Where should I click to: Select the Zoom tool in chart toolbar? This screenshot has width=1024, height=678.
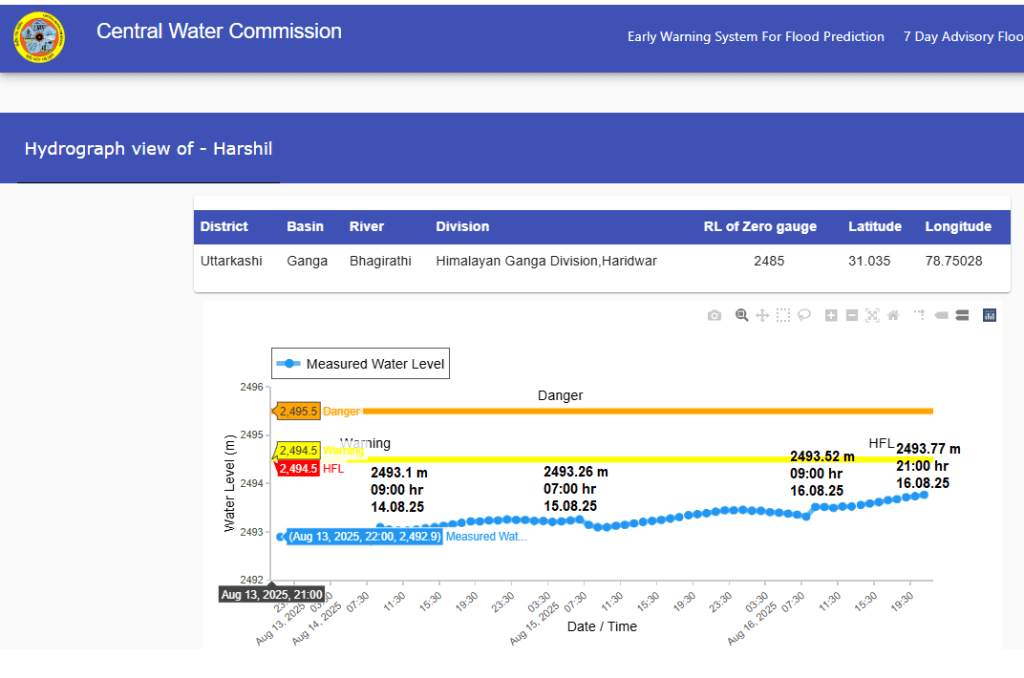coord(742,315)
